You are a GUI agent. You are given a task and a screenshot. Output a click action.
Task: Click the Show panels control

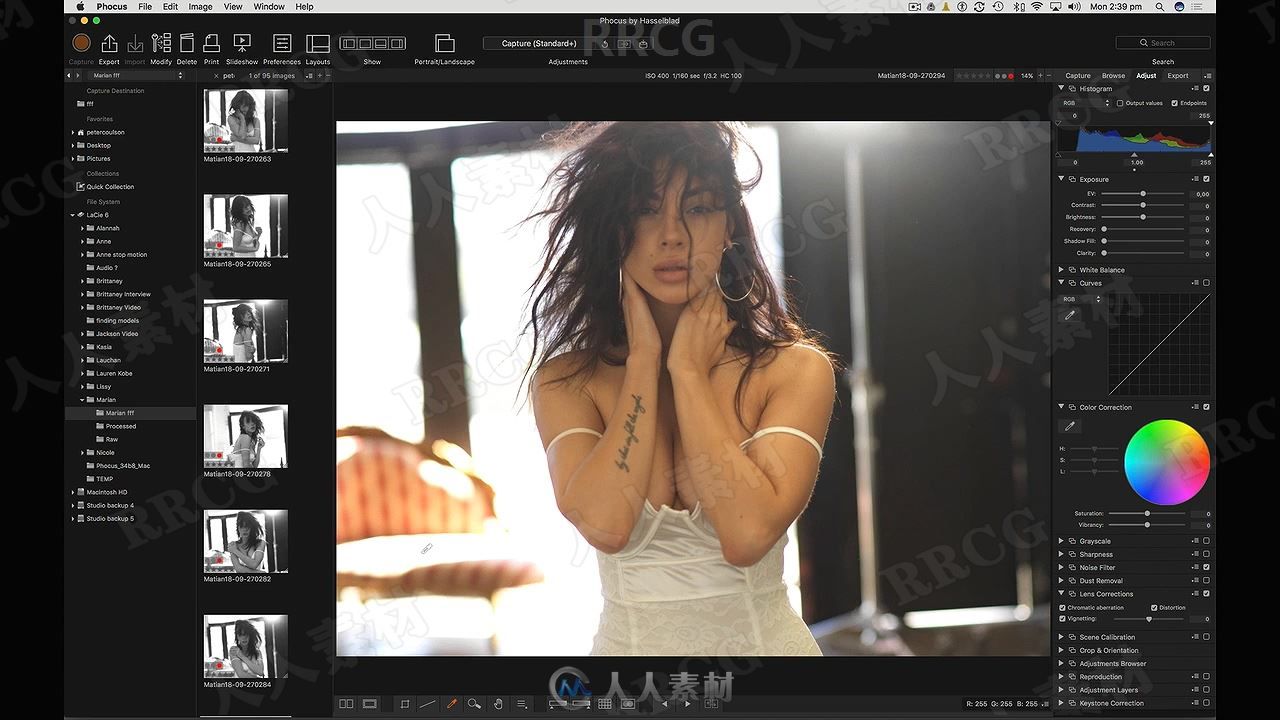pyautogui.click(x=372, y=44)
